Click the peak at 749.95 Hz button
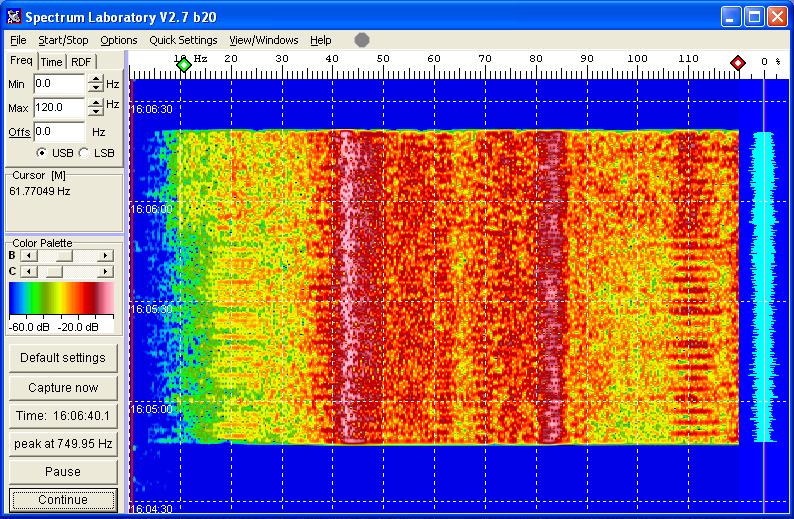The image size is (794, 519). (63, 444)
